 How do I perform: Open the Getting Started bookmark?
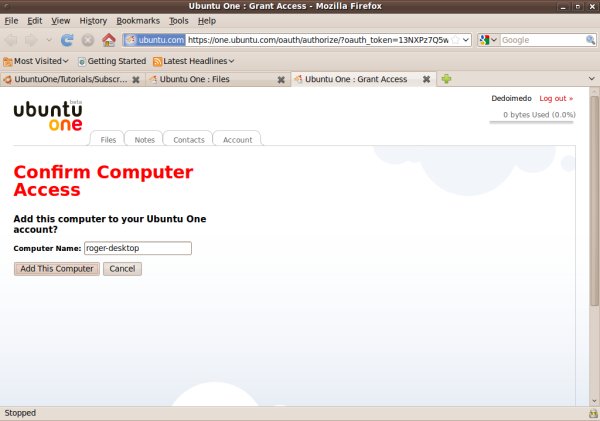click(x=112, y=61)
